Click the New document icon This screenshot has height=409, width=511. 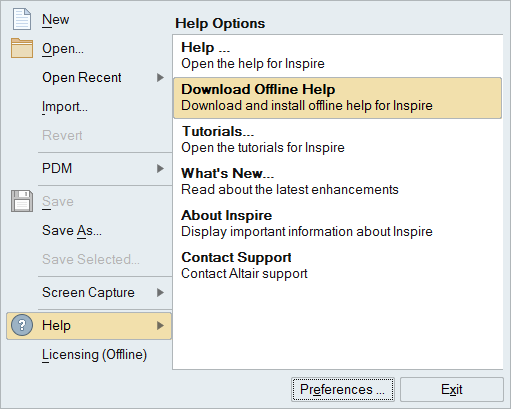point(22,20)
